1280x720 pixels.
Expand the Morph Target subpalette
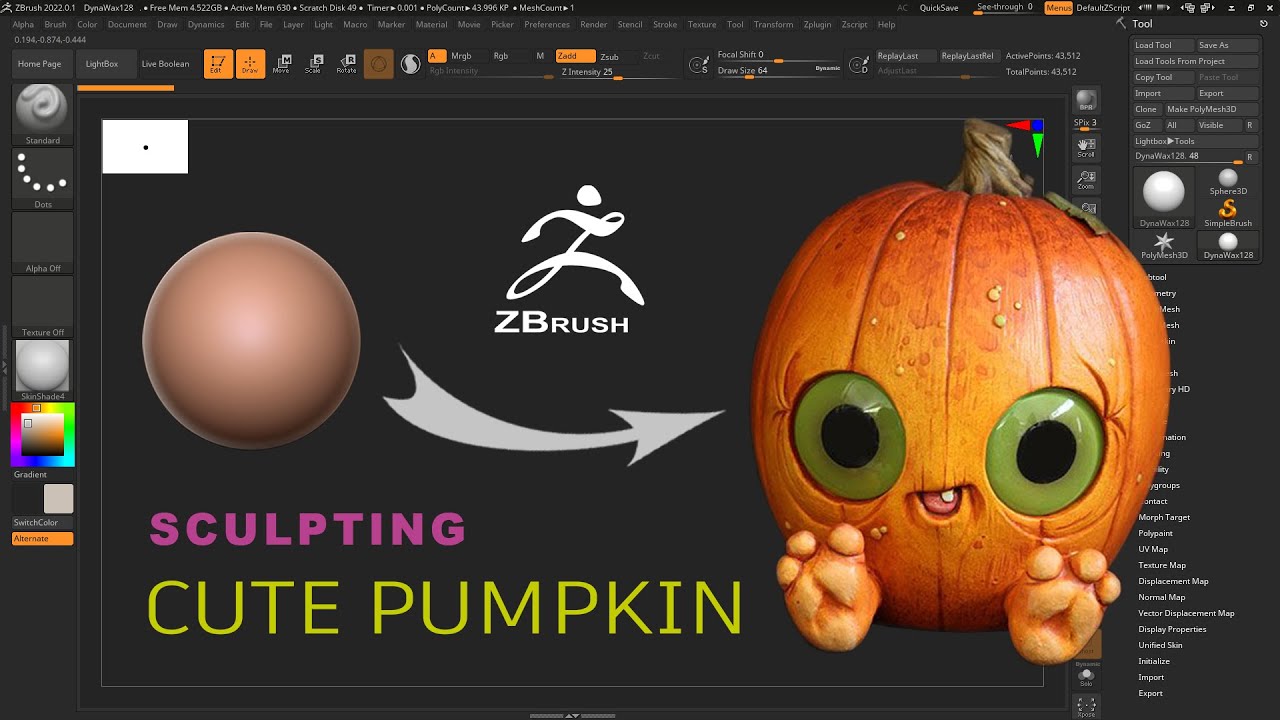[1164, 517]
